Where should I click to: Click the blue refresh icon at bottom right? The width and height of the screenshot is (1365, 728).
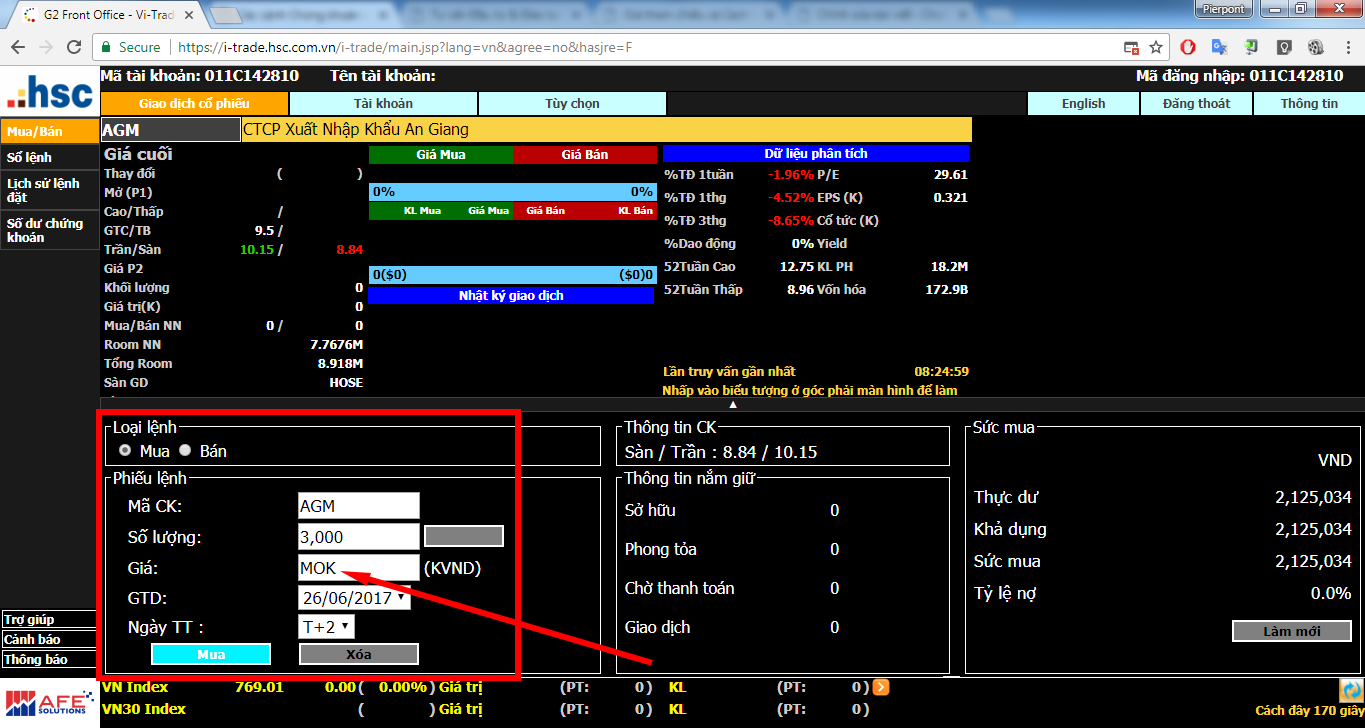coord(1350,690)
